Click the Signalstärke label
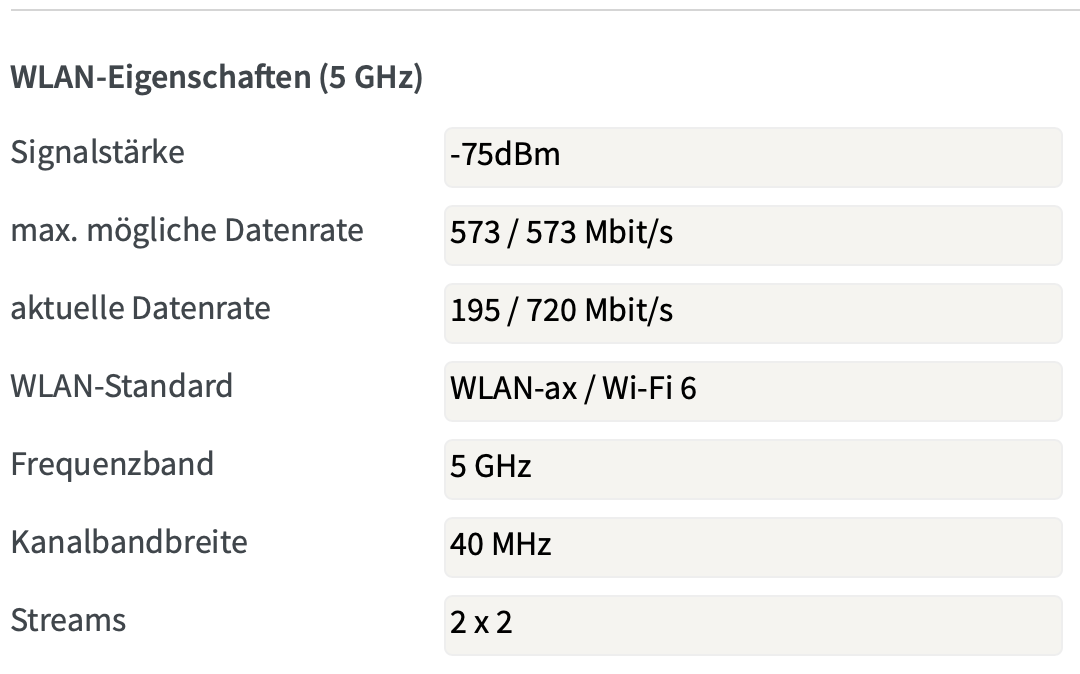Screen dimensions: 1080x674 click(x=97, y=153)
